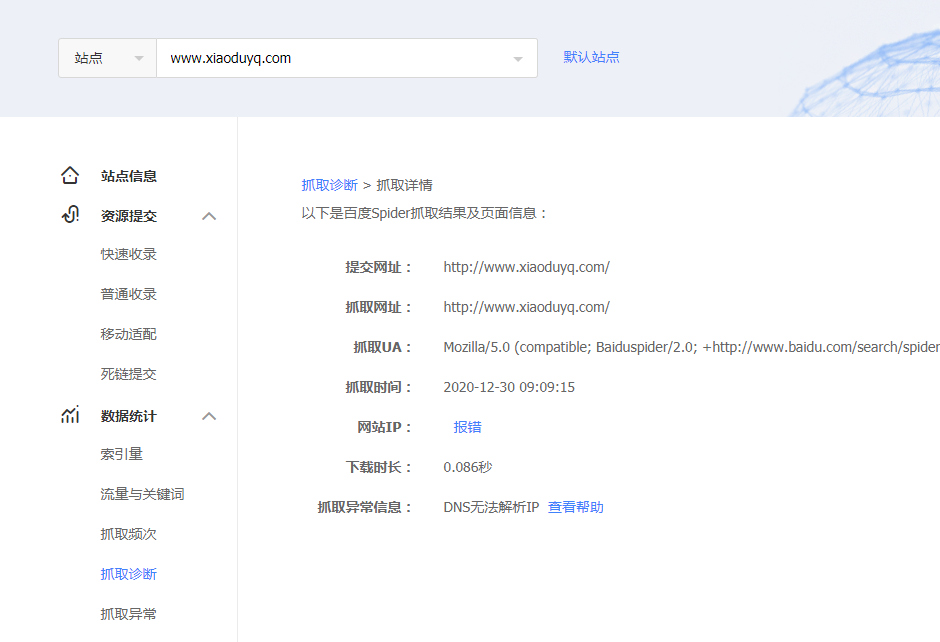Screen dimensions: 940x642
Task: Click 报错 next to 网站IP
Action: 468,426
